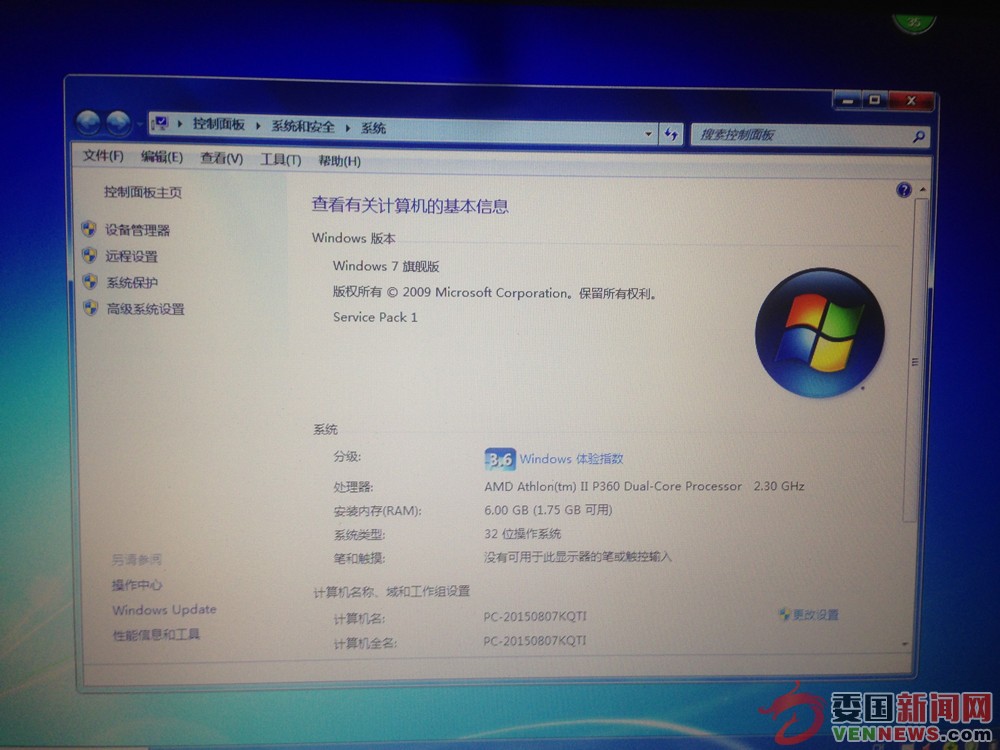
Task: Click scrollbar up arrow
Action: coord(922,190)
